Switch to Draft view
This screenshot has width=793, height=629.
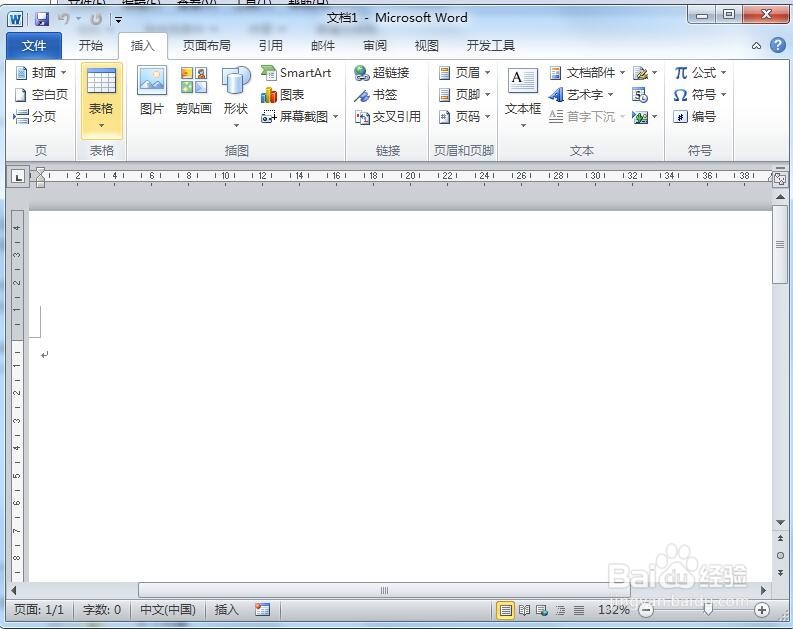579,610
